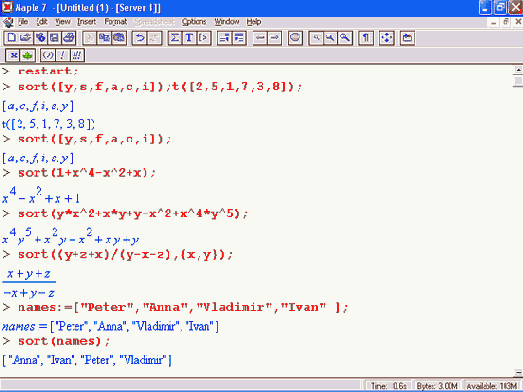The image size is (523, 392).
Task: Click the Time: 0.6s status field
Action: coord(389,386)
